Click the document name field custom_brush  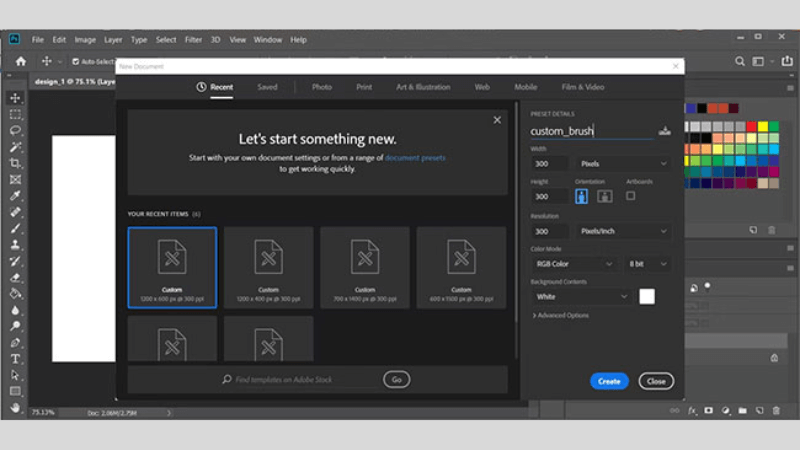click(x=592, y=131)
